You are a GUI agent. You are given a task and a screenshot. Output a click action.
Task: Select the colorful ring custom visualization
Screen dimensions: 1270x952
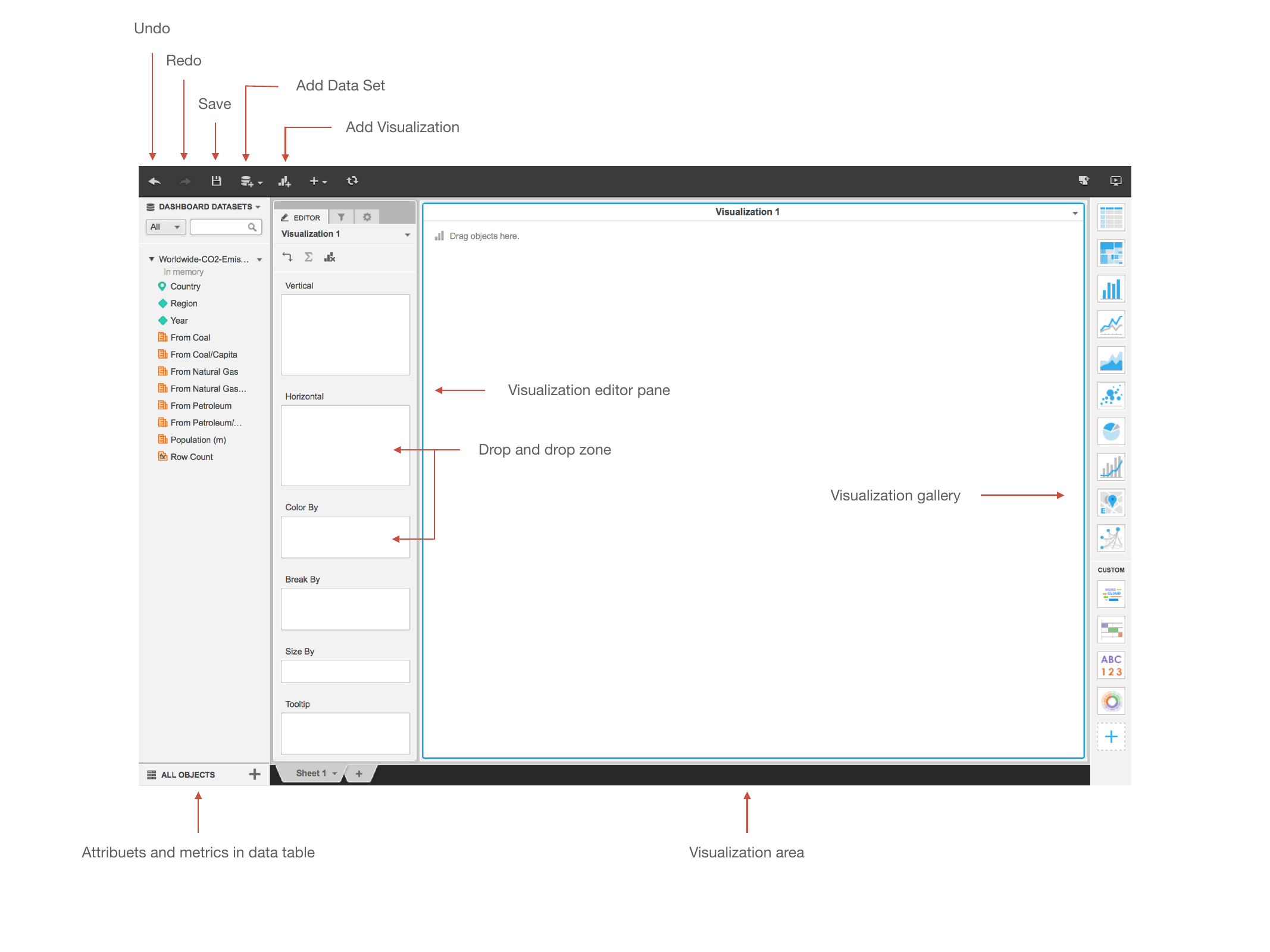pos(1111,702)
